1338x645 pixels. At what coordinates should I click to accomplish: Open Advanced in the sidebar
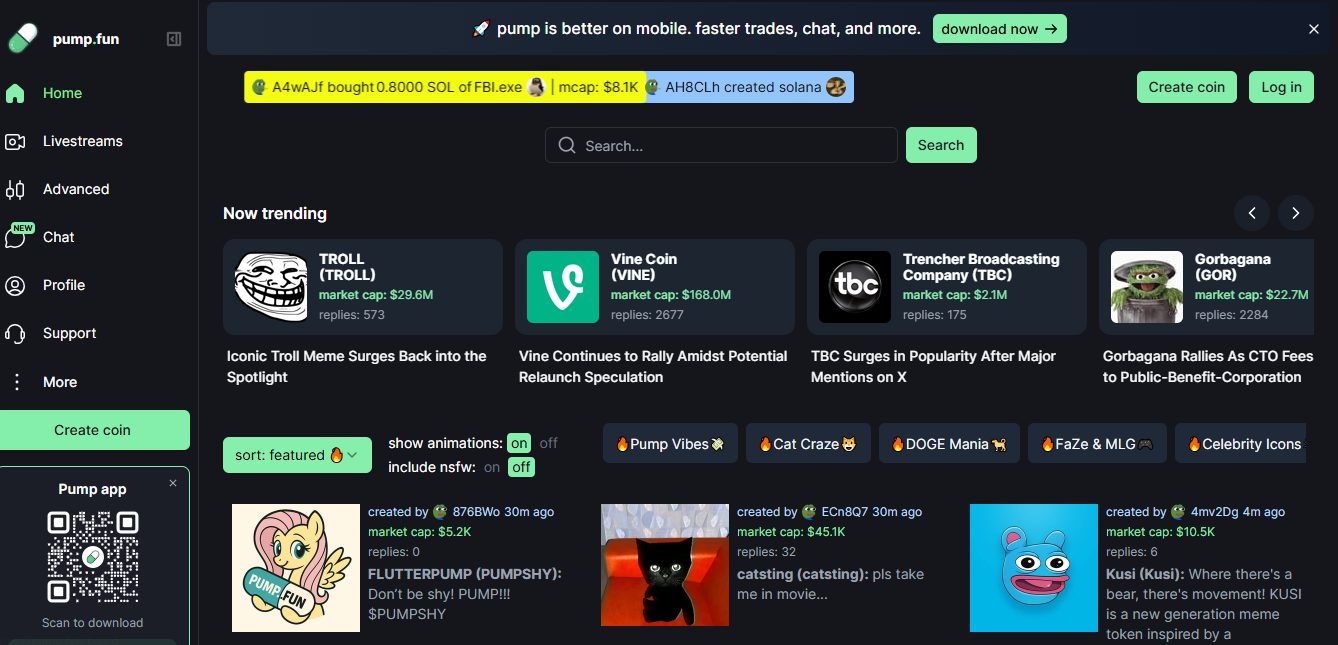76,189
